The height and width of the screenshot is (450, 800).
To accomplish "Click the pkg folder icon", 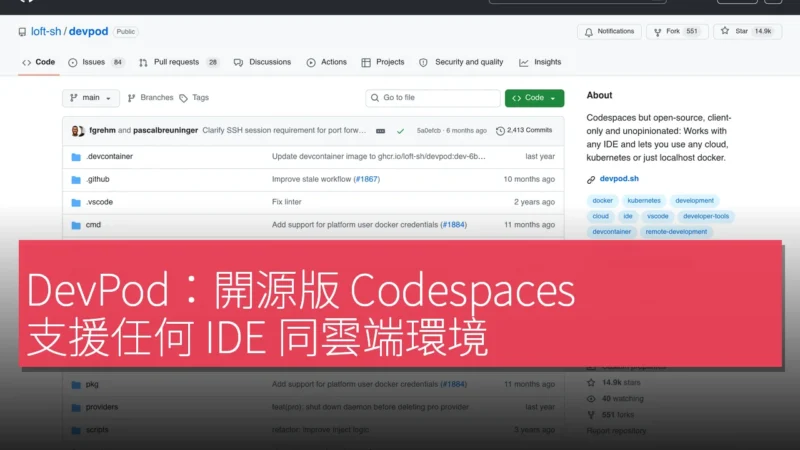I will tap(76, 385).
